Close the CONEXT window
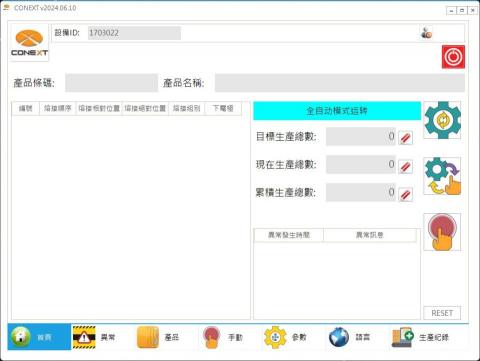480x361 pixels. [x=473, y=11]
